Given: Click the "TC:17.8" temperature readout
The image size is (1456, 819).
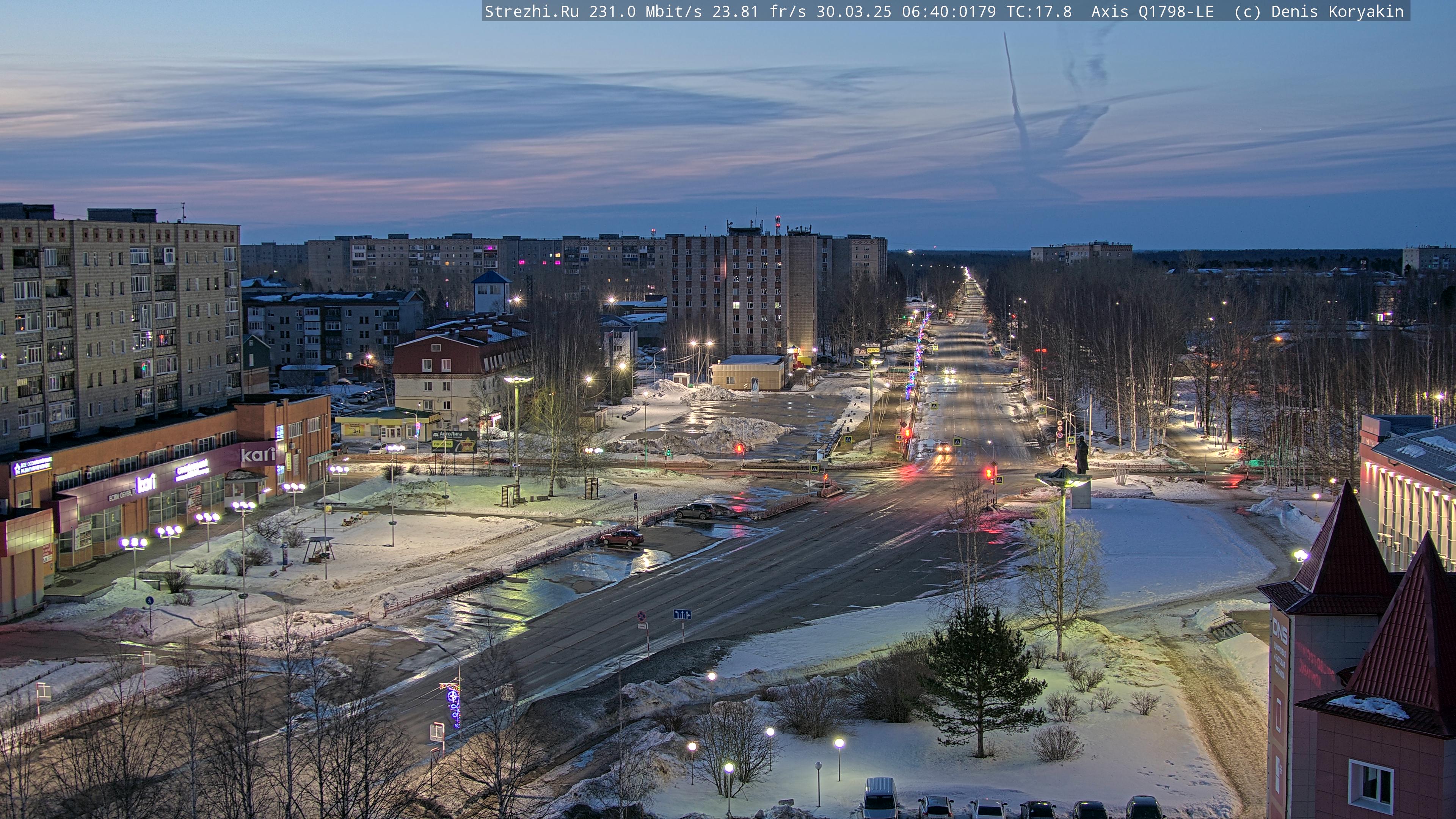Looking at the screenshot, I should pos(1039,12).
